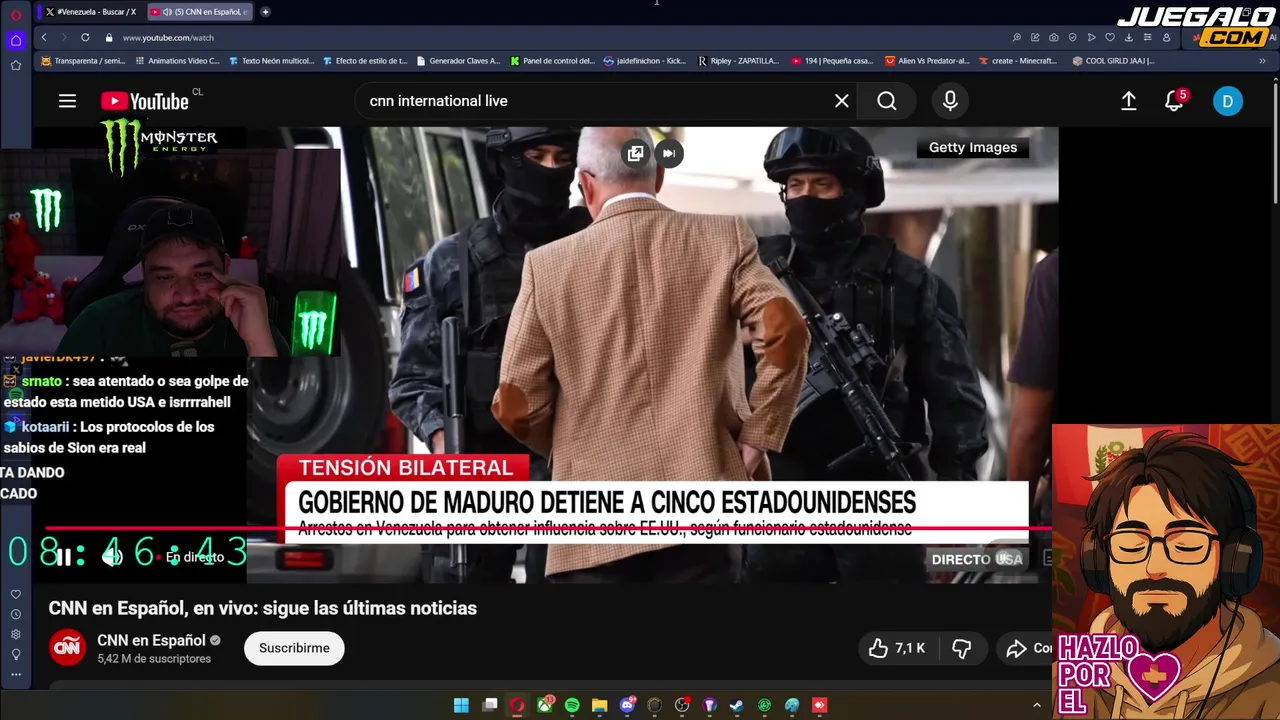Screen dimensions: 1280x720
Task: Open the 'Animations Video C...' bookmark
Action: (177, 61)
